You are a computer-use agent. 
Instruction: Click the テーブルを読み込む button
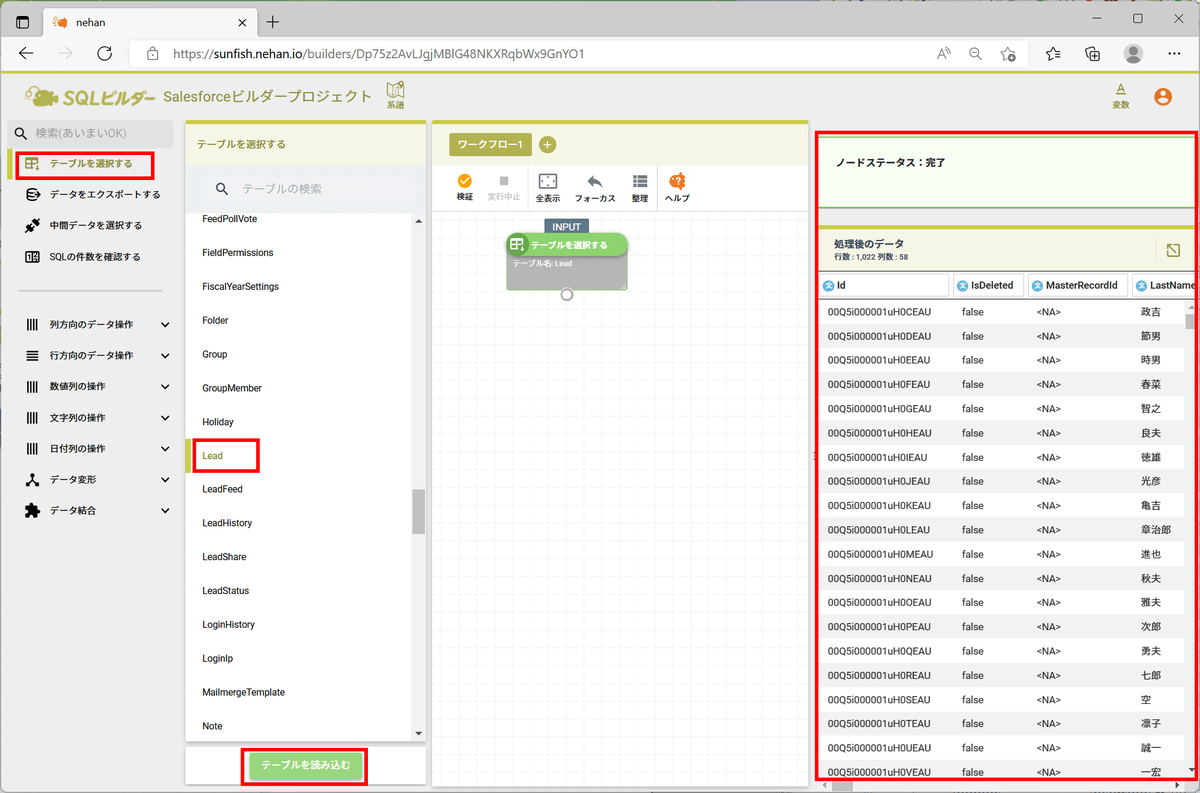coord(305,765)
